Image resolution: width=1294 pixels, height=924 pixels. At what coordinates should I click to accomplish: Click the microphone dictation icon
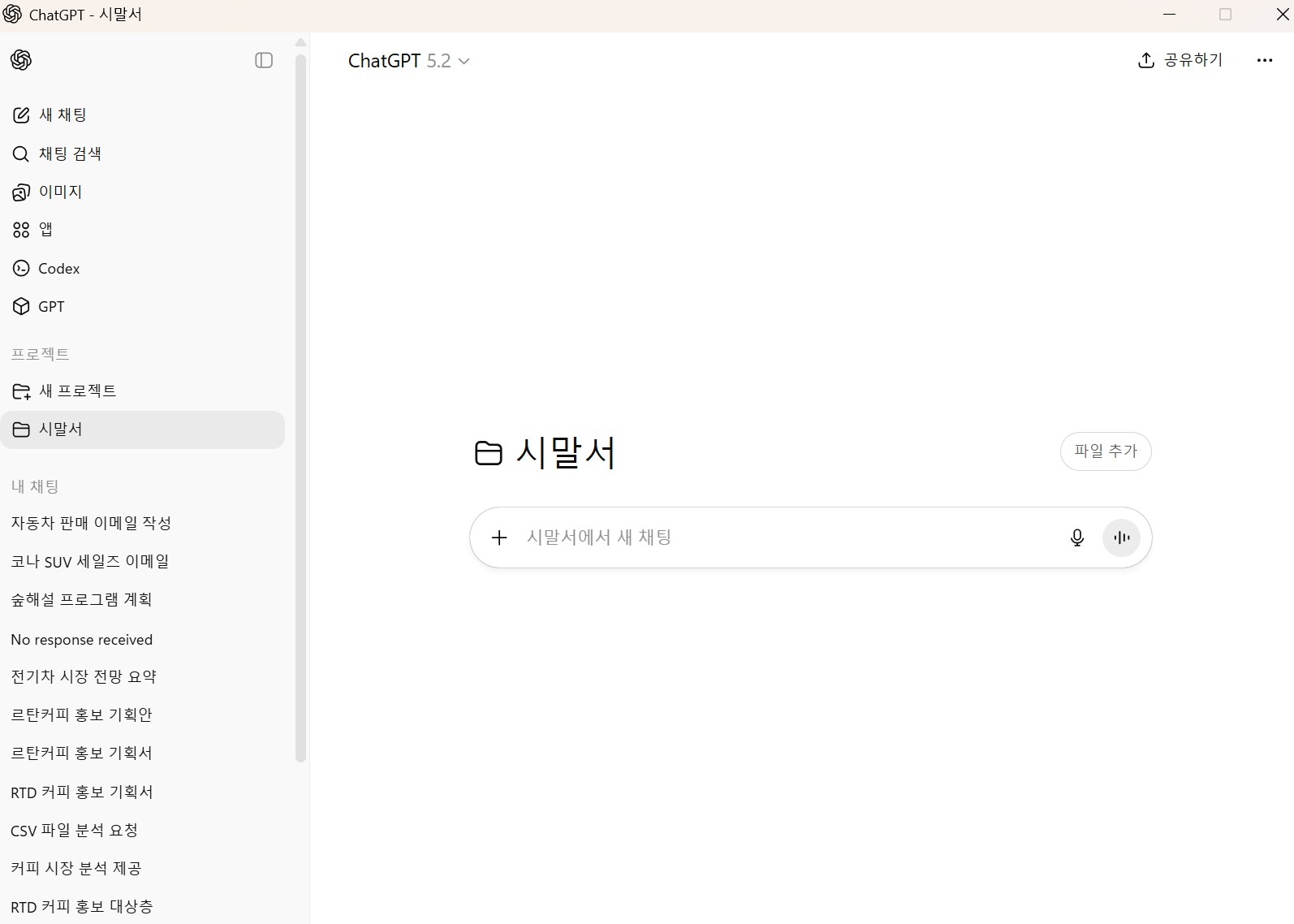[1077, 538]
